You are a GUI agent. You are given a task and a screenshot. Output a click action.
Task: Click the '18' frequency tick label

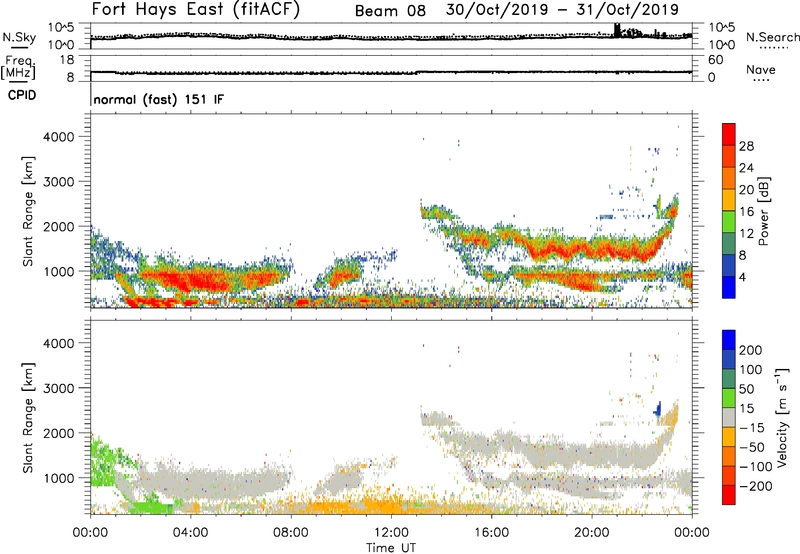pyautogui.click(x=67, y=60)
